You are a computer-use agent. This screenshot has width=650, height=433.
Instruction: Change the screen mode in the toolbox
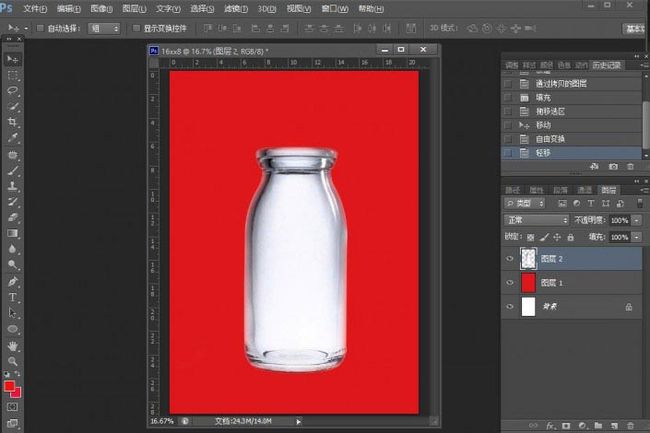click(12, 423)
